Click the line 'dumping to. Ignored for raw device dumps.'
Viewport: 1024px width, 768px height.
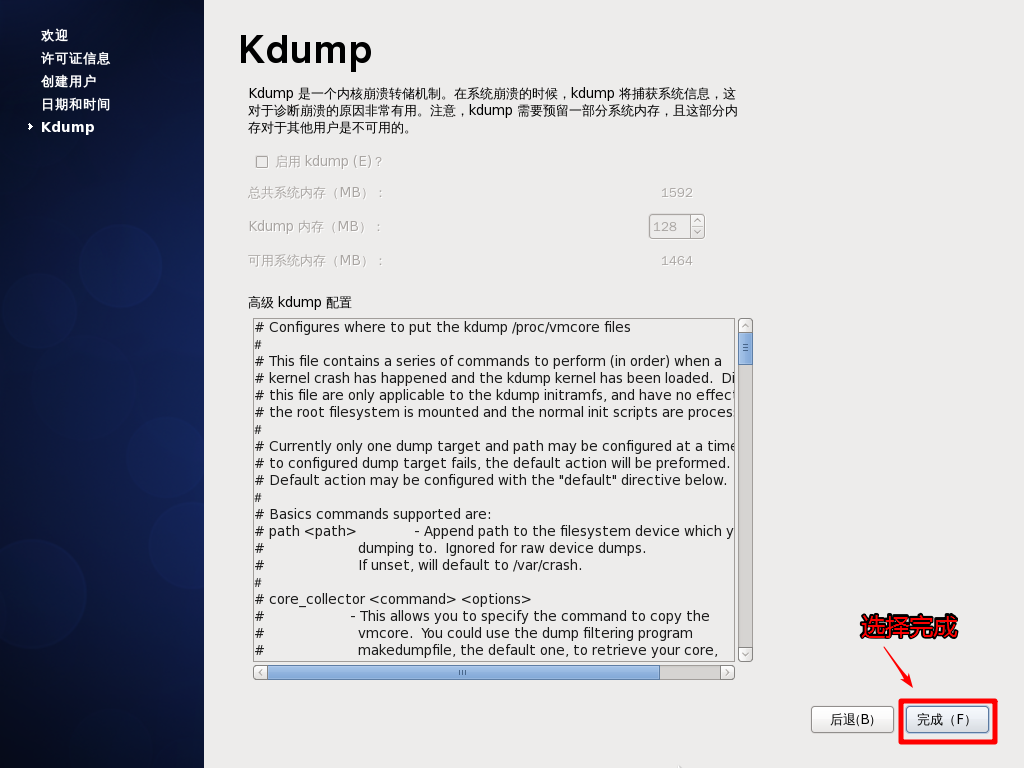(502, 548)
